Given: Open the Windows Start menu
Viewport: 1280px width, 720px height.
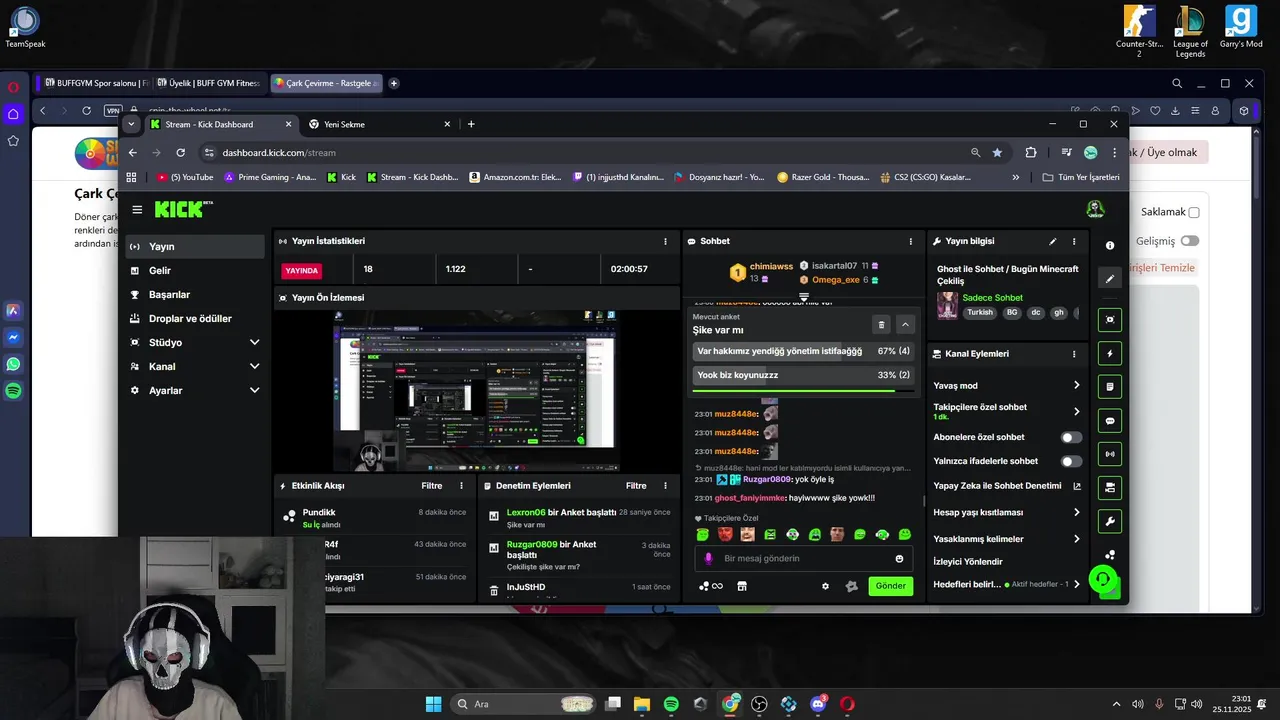Looking at the screenshot, I should click(433, 704).
